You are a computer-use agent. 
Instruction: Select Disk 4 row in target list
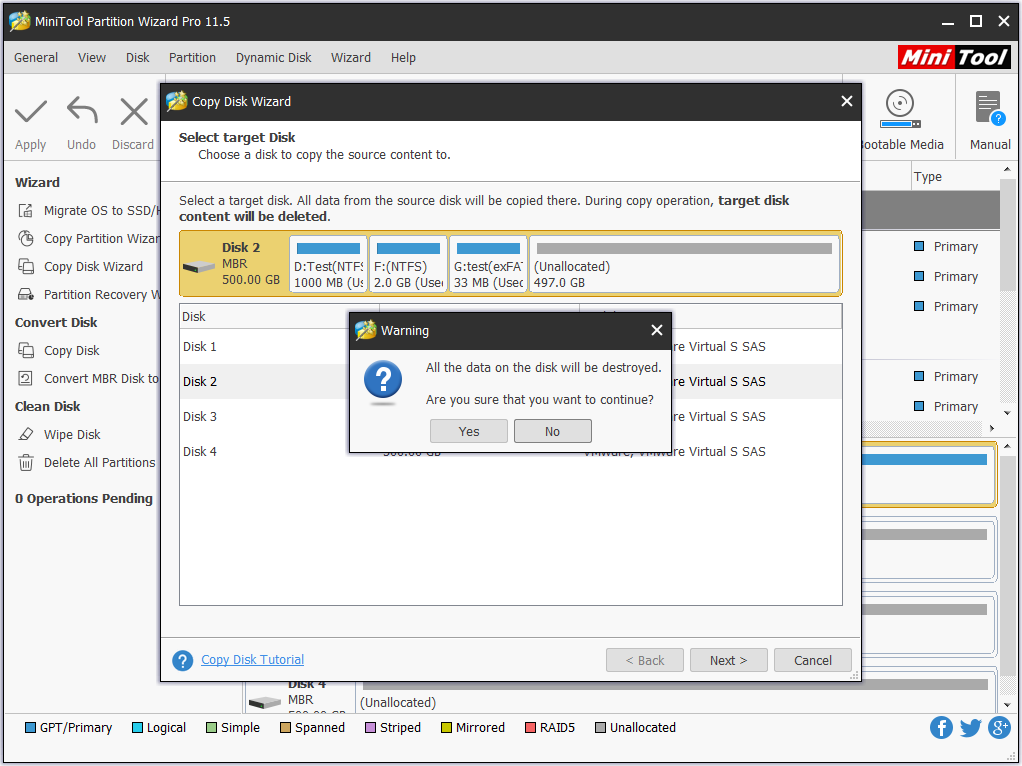click(x=510, y=452)
